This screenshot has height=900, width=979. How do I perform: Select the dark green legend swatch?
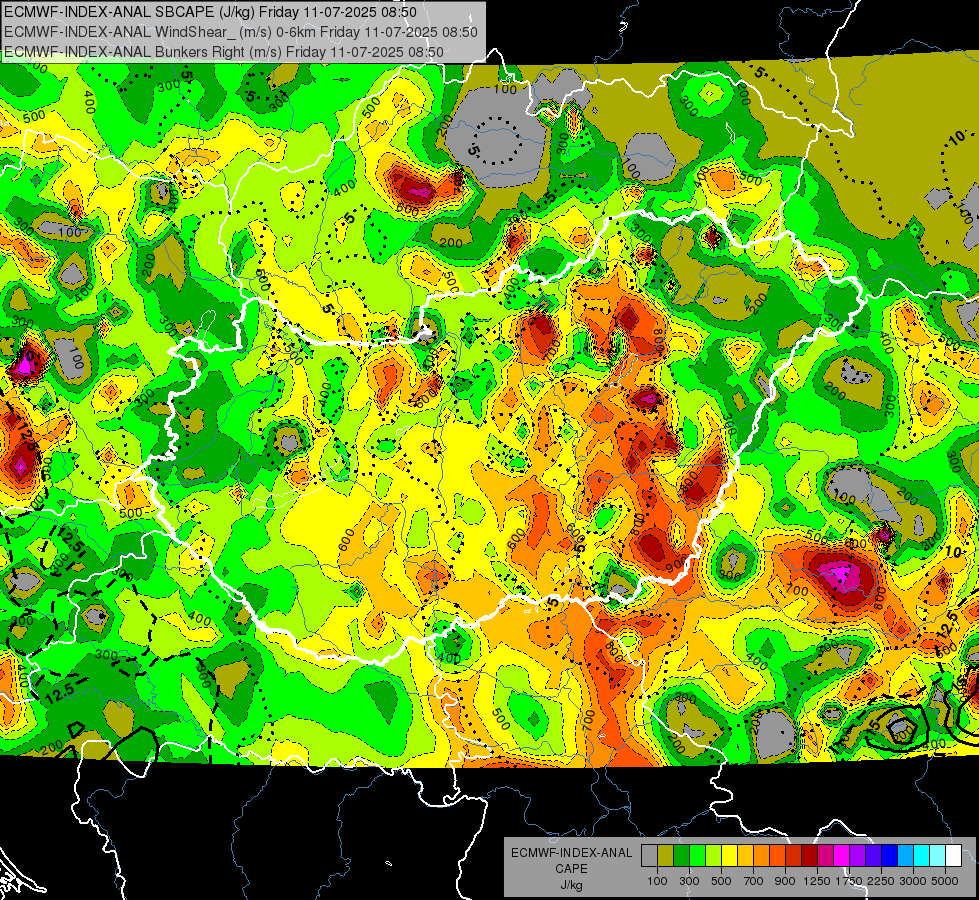point(681,856)
